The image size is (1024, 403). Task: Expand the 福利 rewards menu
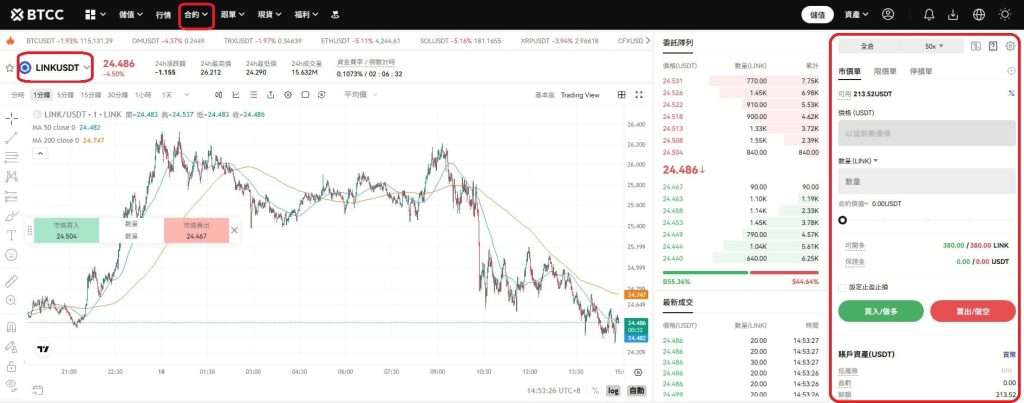tap(306, 14)
